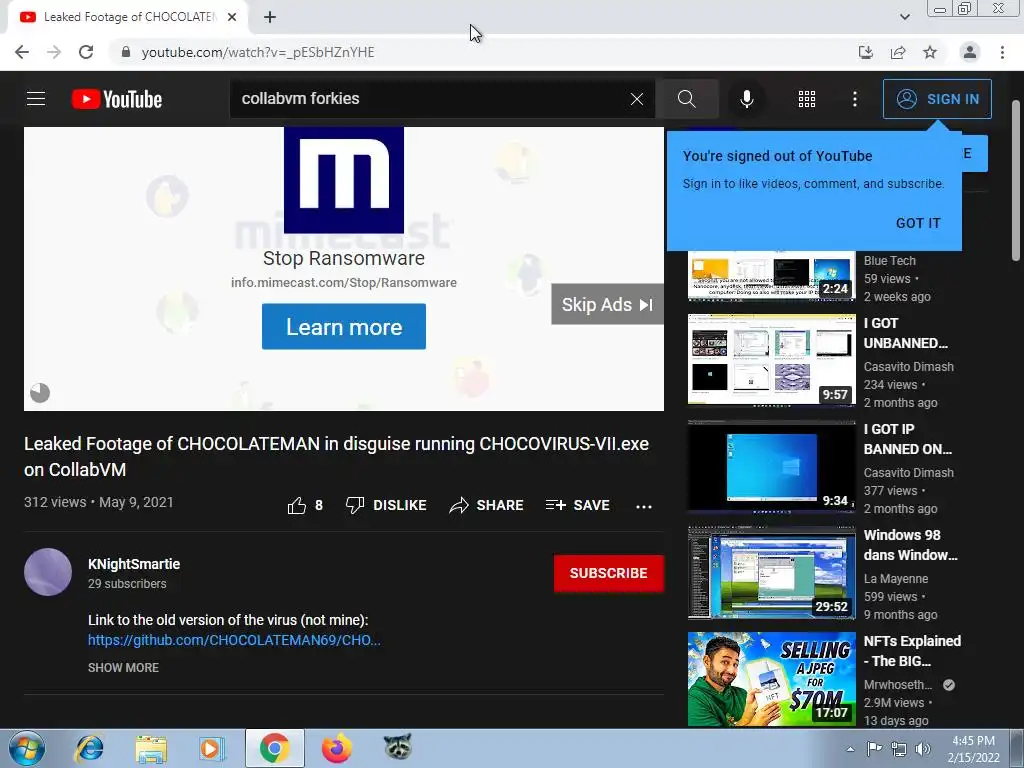Select the Leaked Footage of CHOCOLATEMAN tab
Viewport: 1024px width, 768px height.
pos(128,18)
